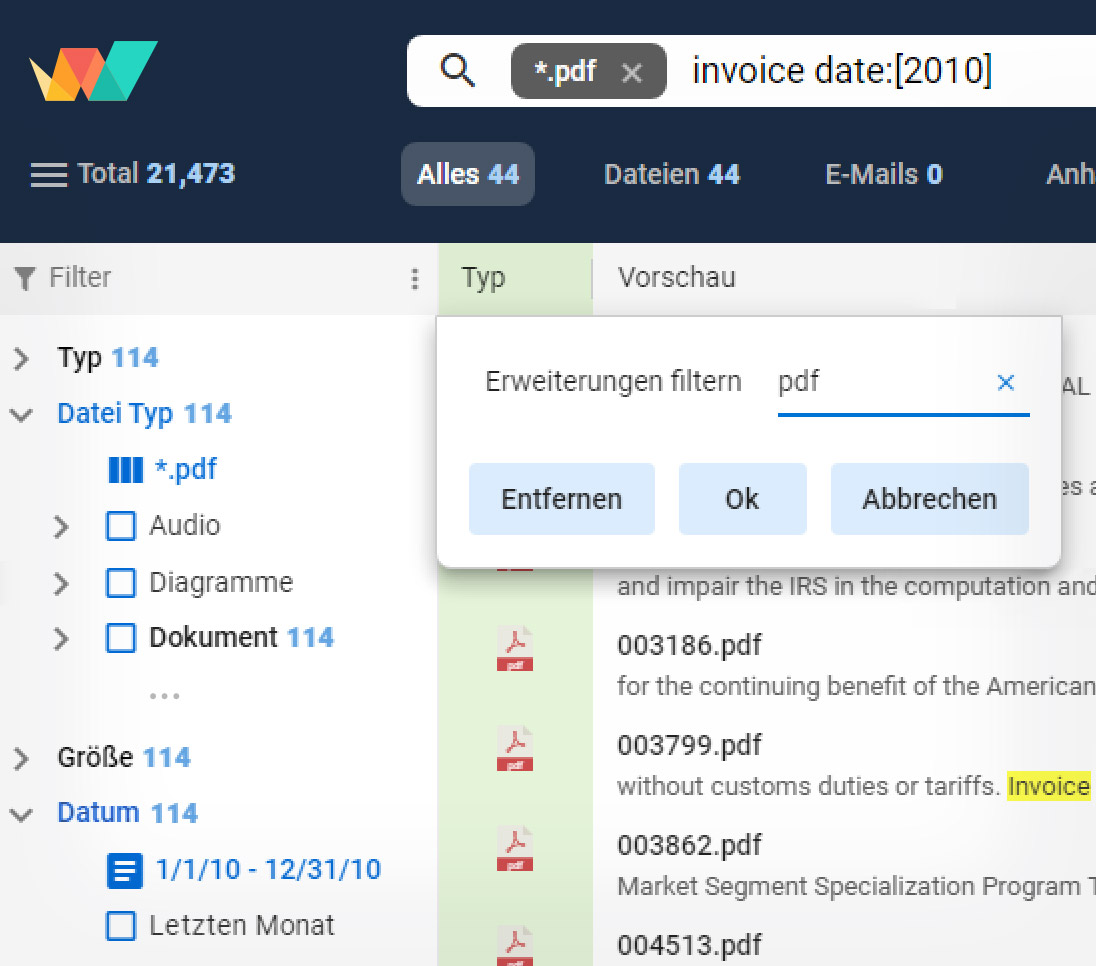
Task: Click the filter funnel icon
Action: click(24, 278)
